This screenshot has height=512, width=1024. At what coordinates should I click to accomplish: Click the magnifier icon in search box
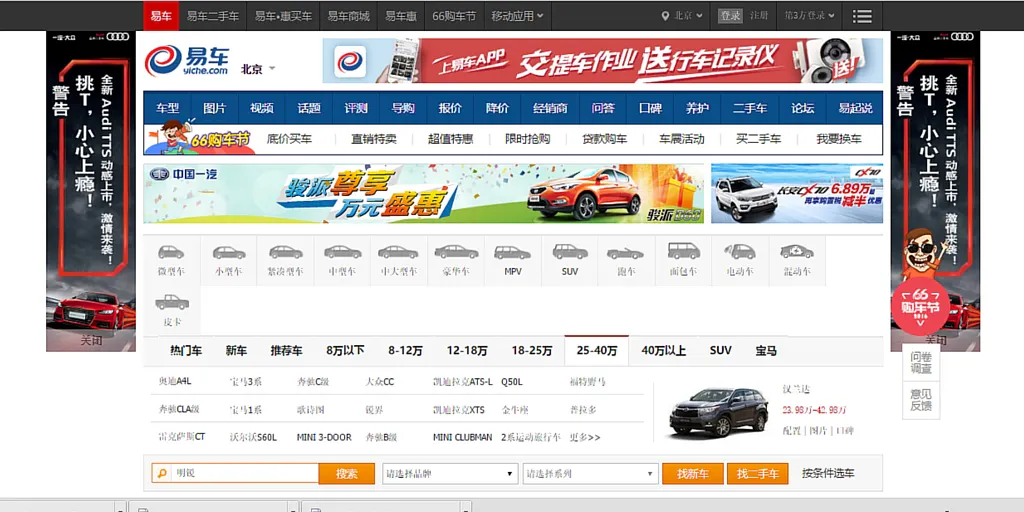(x=162, y=473)
